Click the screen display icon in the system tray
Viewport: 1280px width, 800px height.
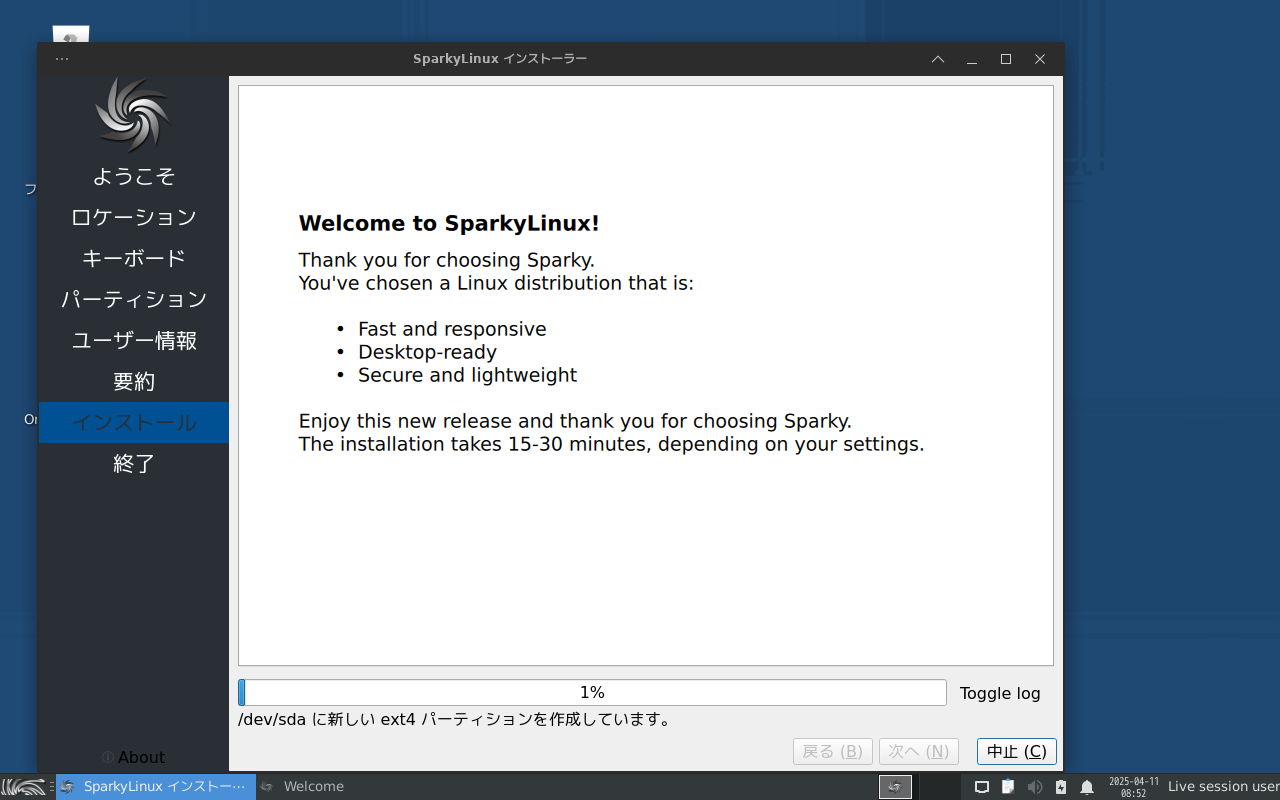pyautogui.click(x=982, y=787)
